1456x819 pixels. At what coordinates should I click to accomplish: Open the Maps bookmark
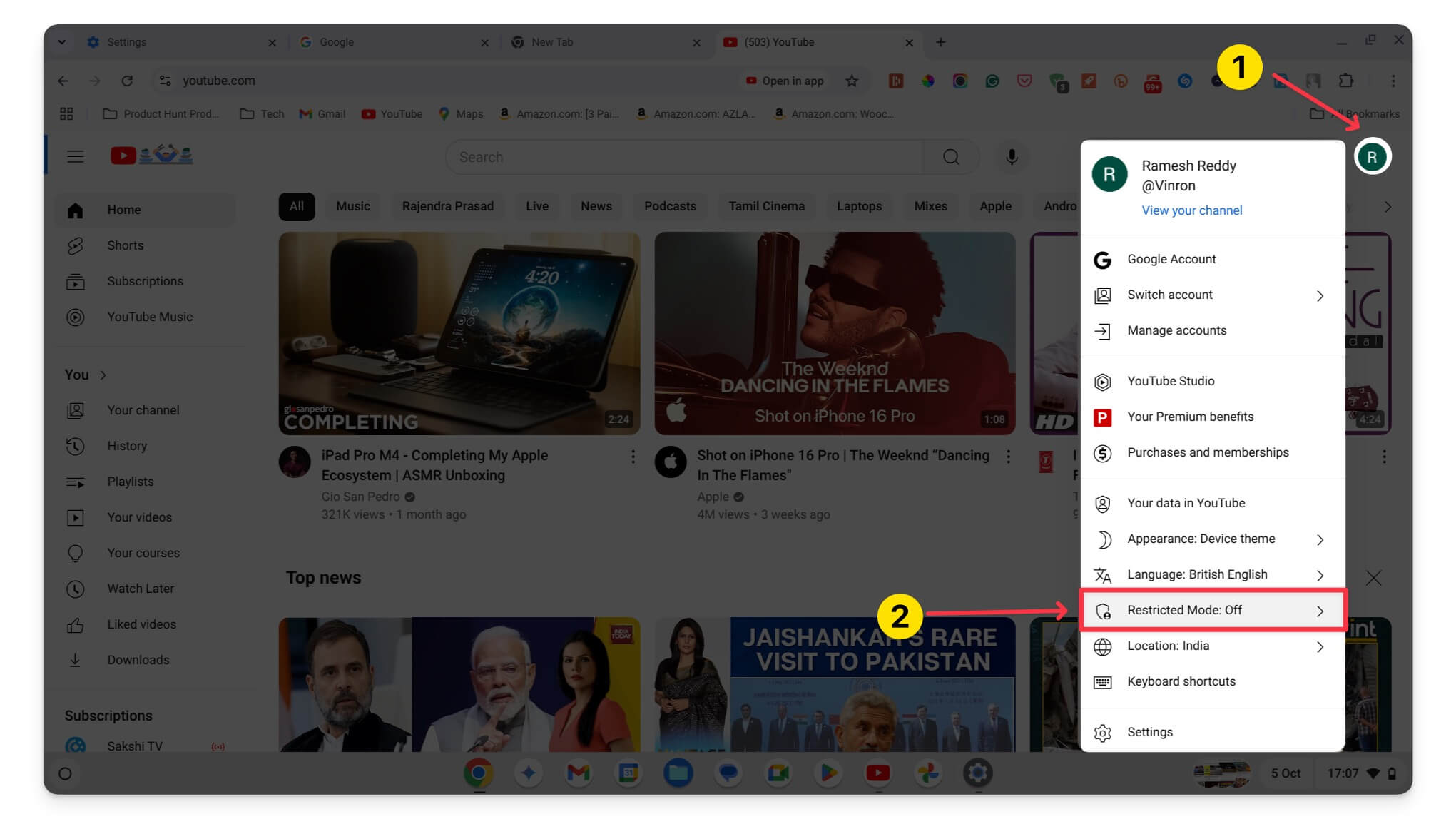pos(461,114)
